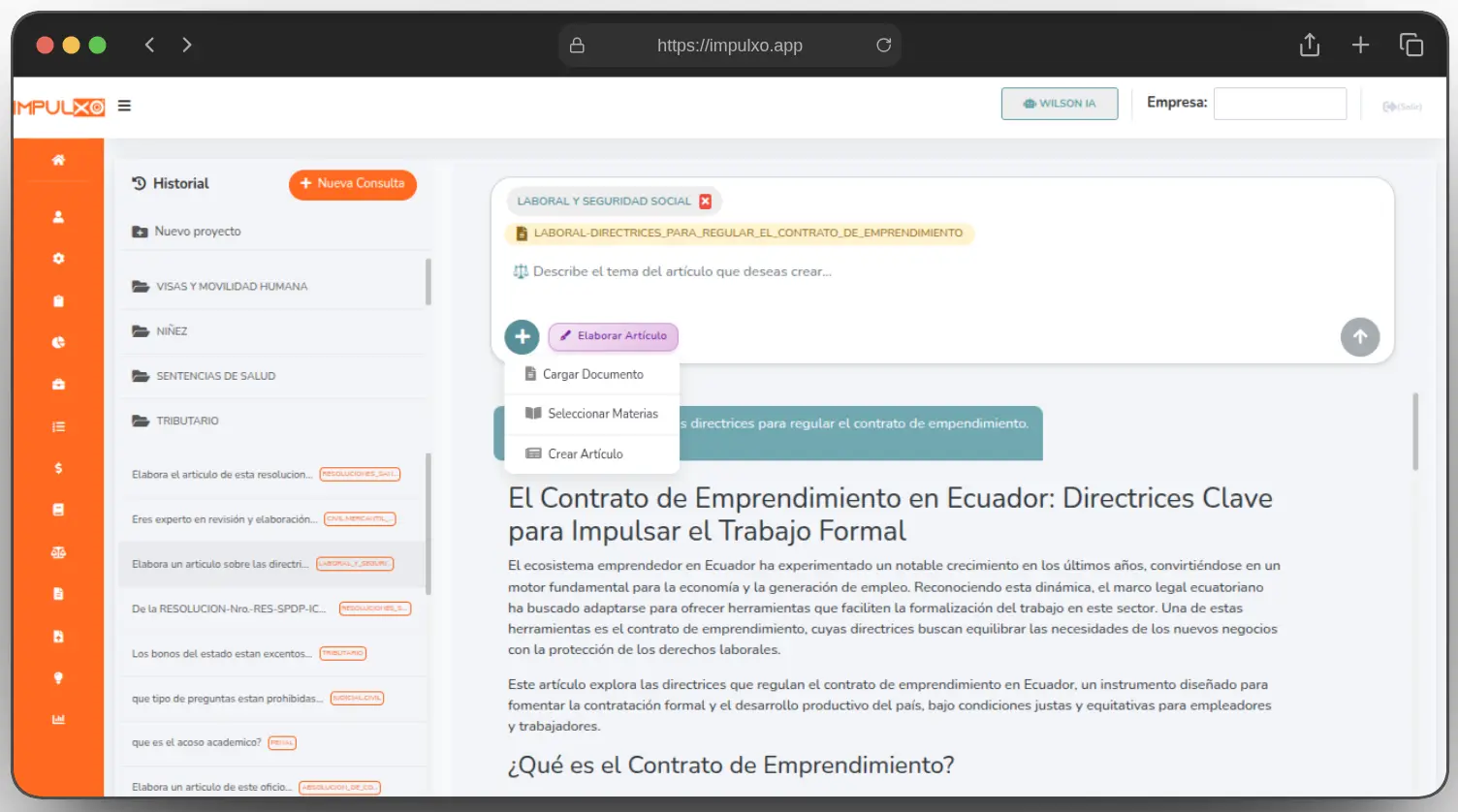The width and height of the screenshot is (1458, 812).
Task: Open the blue plus attachment button
Action: click(x=522, y=336)
